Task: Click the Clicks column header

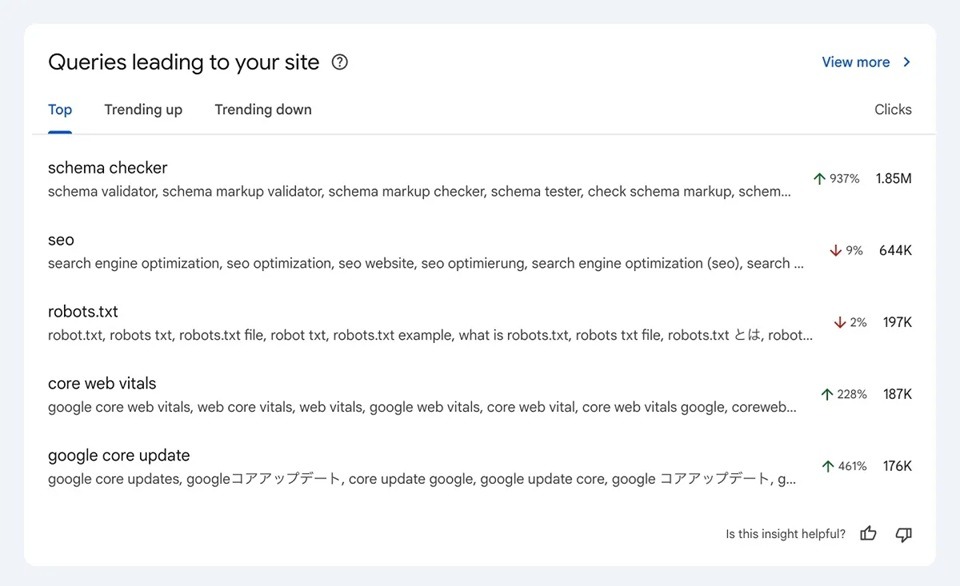Action: 893,110
